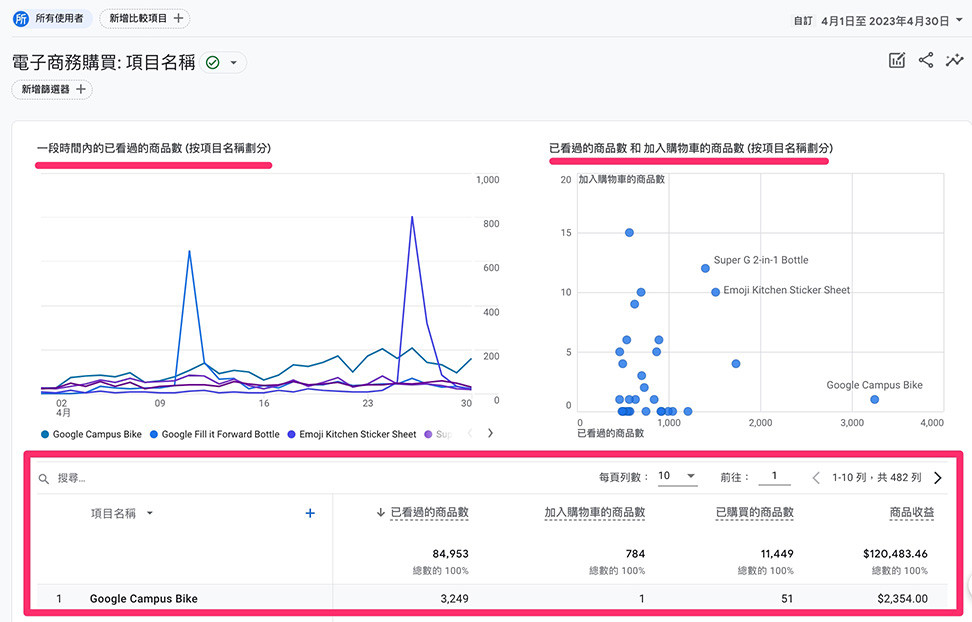The width and height of the screenshot is (972, 622).
Task: Click the 1-10 列，共 482 列 pagination text
Action: (x=877, y=478)
